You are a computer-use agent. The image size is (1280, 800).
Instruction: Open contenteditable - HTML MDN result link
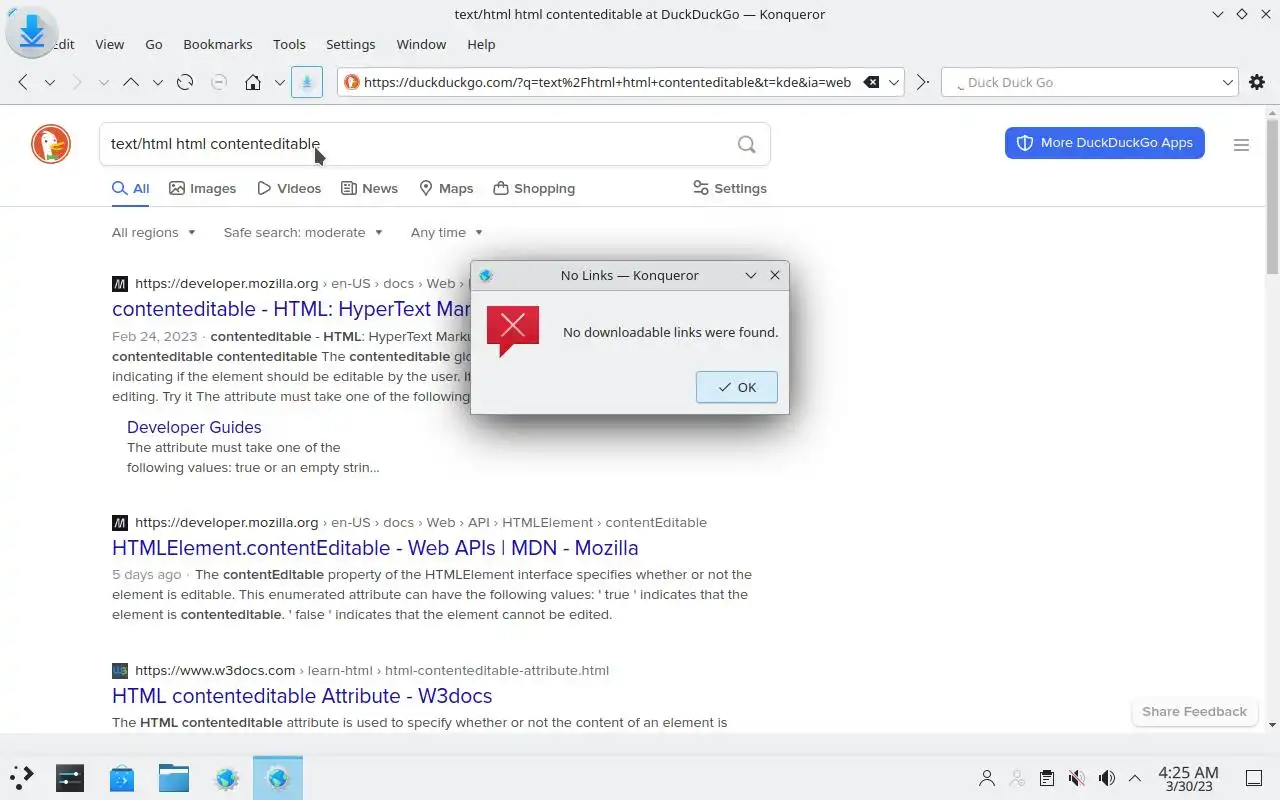291,308
